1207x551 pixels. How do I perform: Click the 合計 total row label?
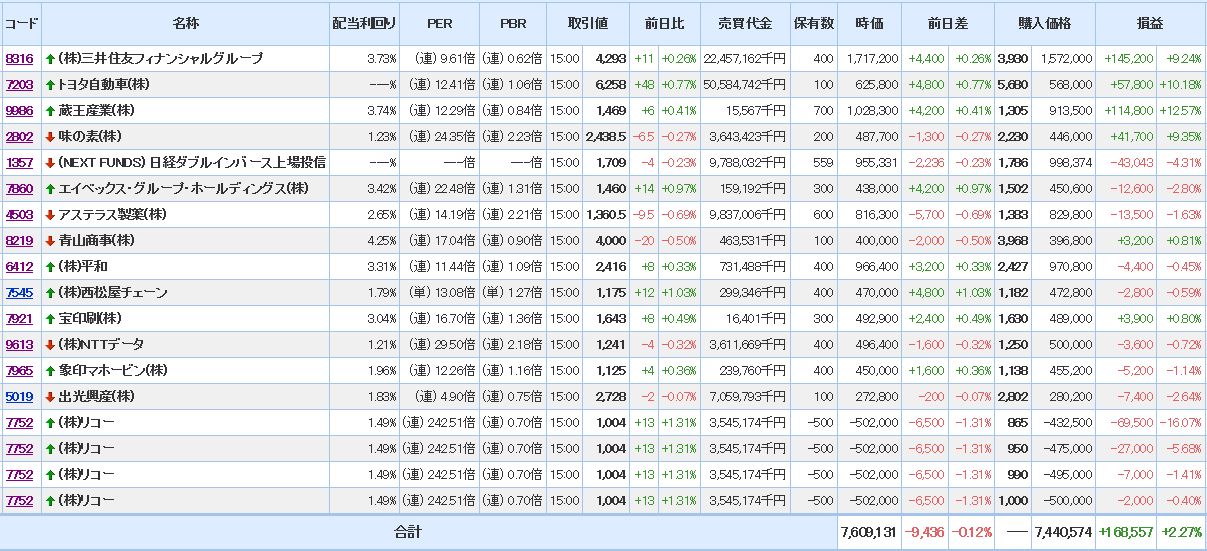(408, 533)
